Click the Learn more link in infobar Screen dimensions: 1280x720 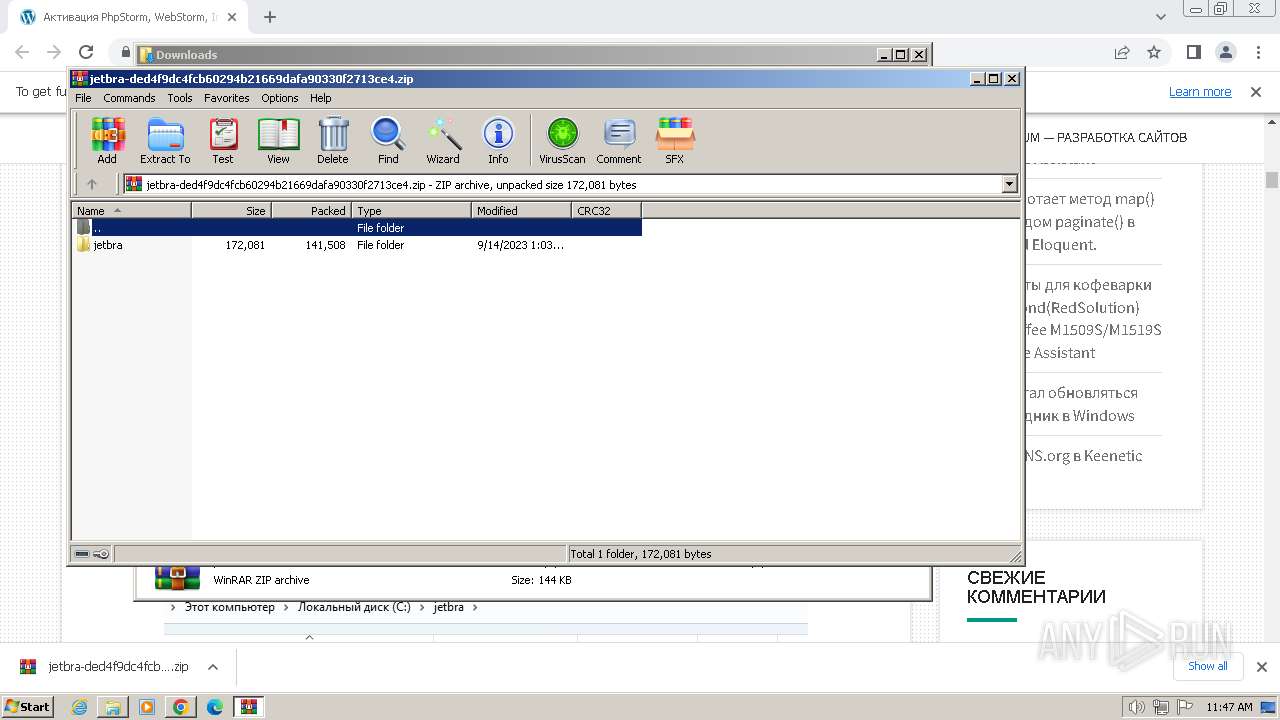(1200, 92)
